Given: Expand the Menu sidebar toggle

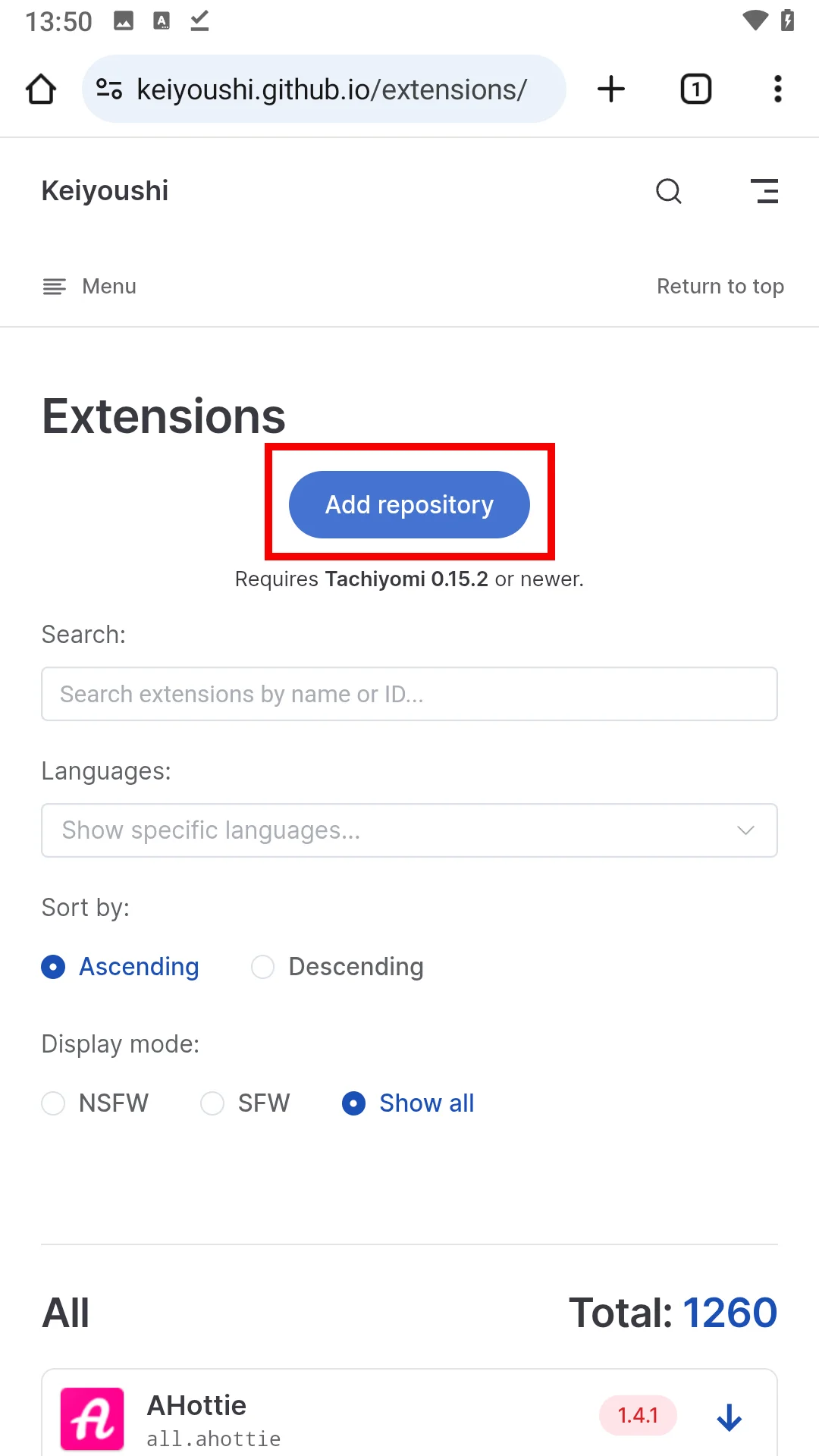Looking at the screenshot, I should 89,287.
